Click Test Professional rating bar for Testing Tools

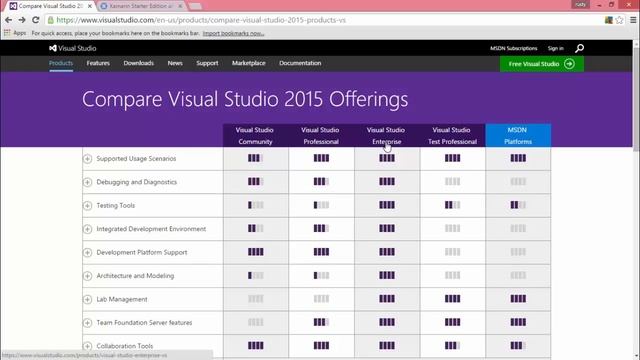point(452,205)
